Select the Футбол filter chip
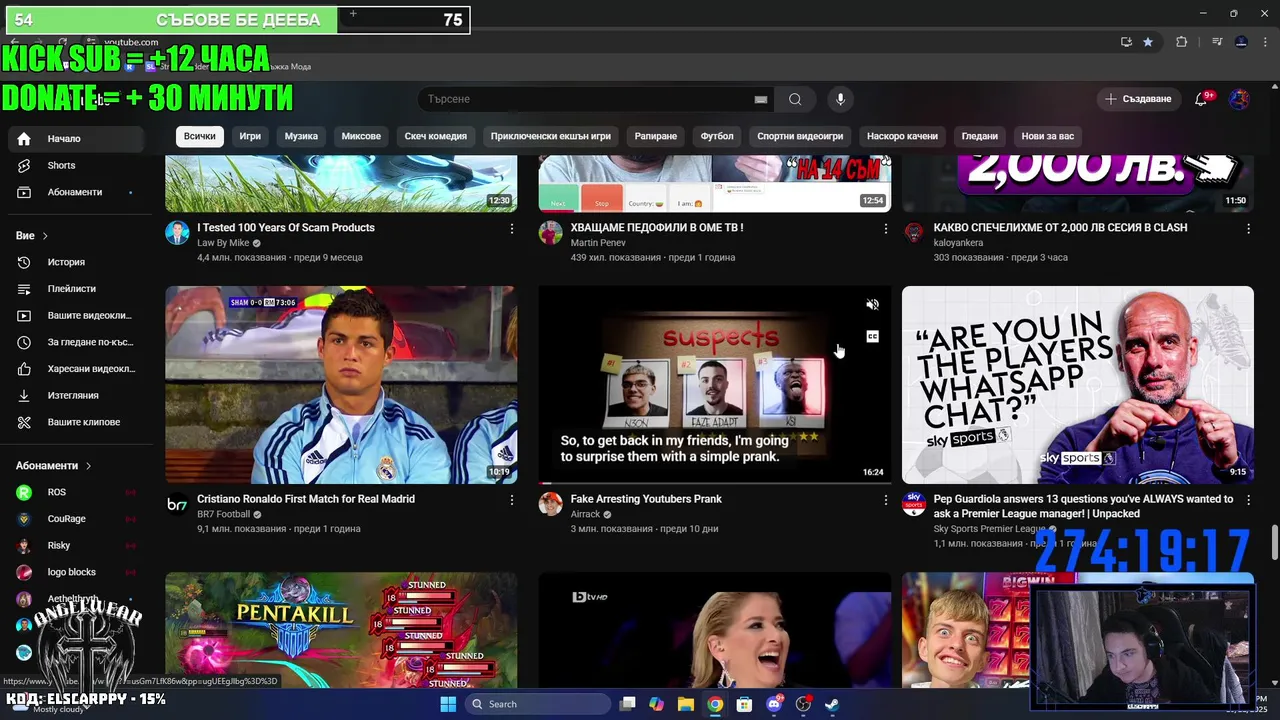 pos(717,136)
